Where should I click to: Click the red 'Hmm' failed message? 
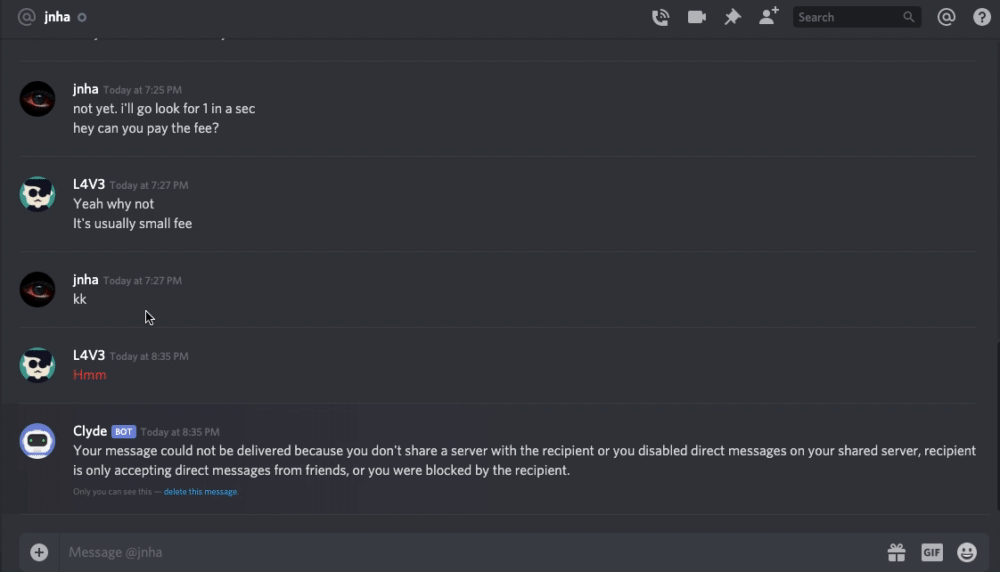click(x=90, y=375)
